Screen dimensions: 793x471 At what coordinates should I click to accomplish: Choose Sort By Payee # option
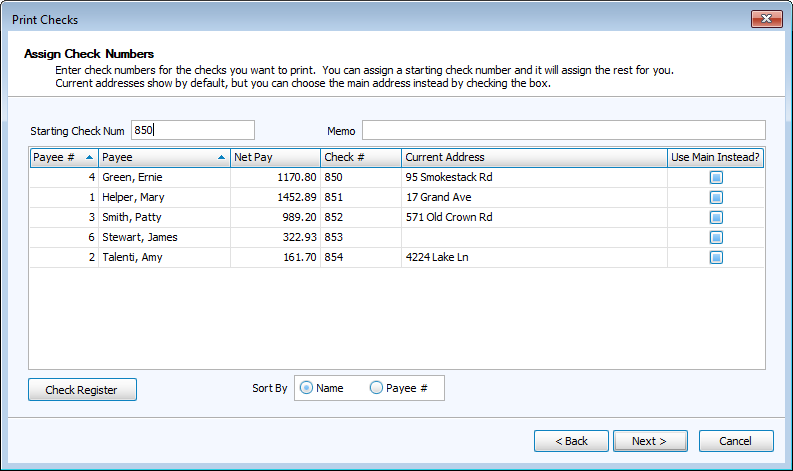pos(376,388)
